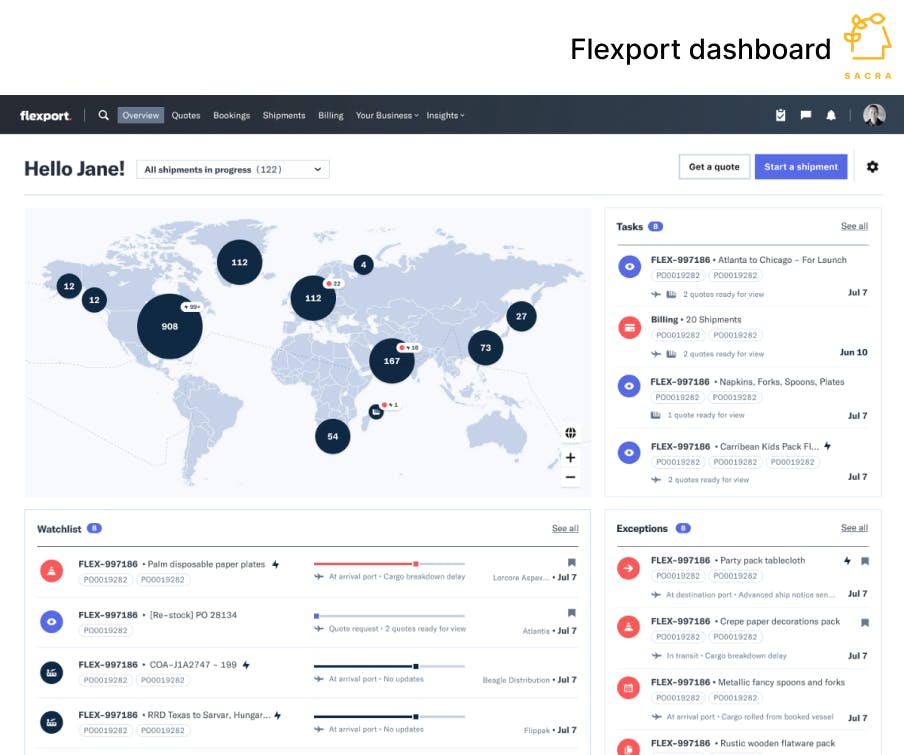Expand the Insights menu
The image size is (904, 755).
point(445,115)
